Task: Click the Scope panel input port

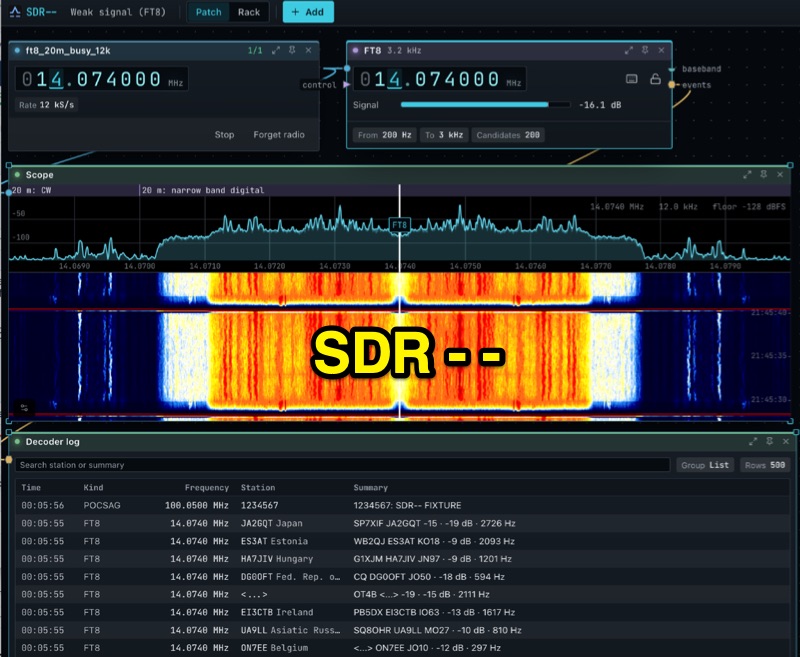Action: click(x=9, y=192)
